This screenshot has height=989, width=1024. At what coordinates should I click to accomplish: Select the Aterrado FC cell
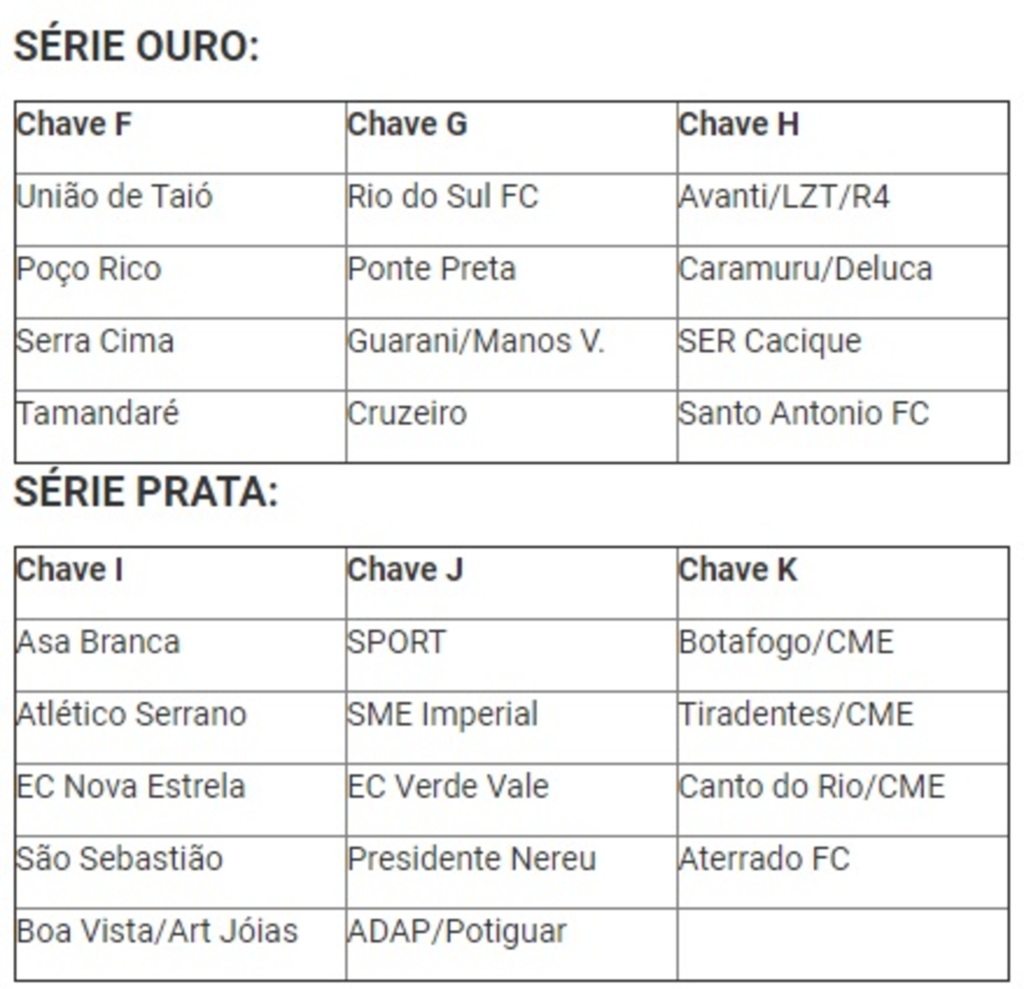pyautogui.click(x=843, y=873)
